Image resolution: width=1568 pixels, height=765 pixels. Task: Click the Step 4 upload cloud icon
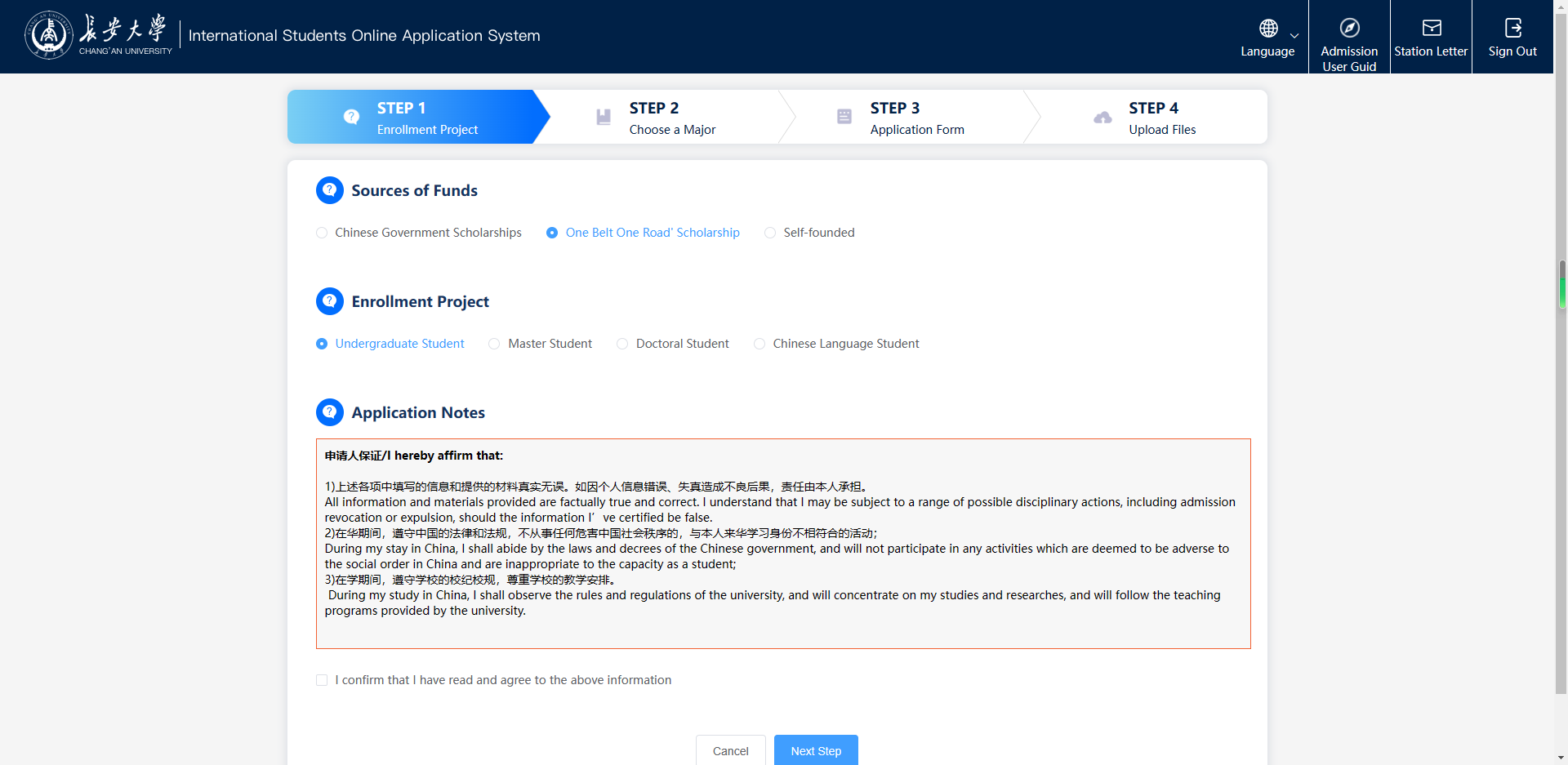1102,118
